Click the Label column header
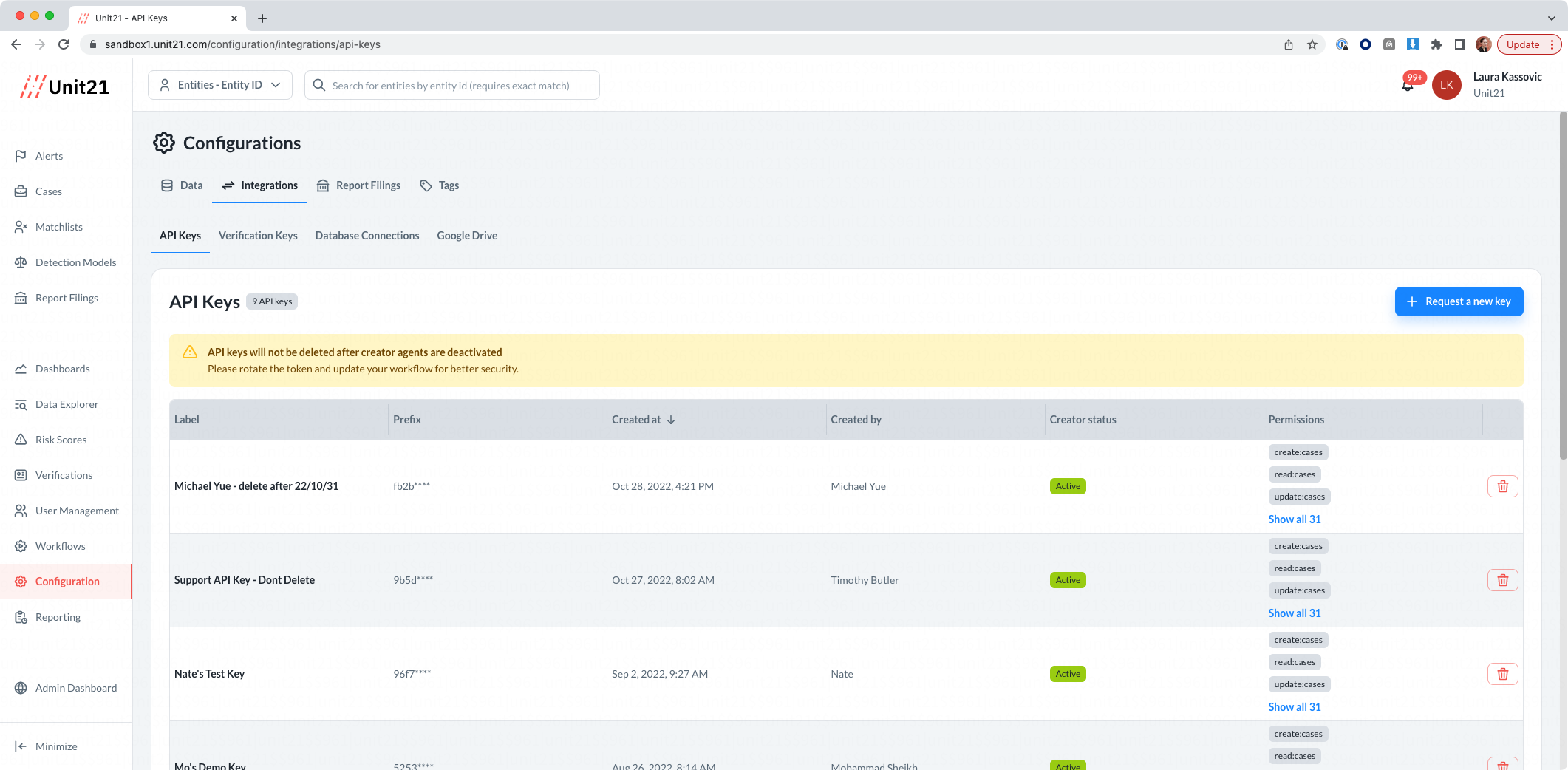Screen dimensions: 1568x770 (x=187, y=420)
